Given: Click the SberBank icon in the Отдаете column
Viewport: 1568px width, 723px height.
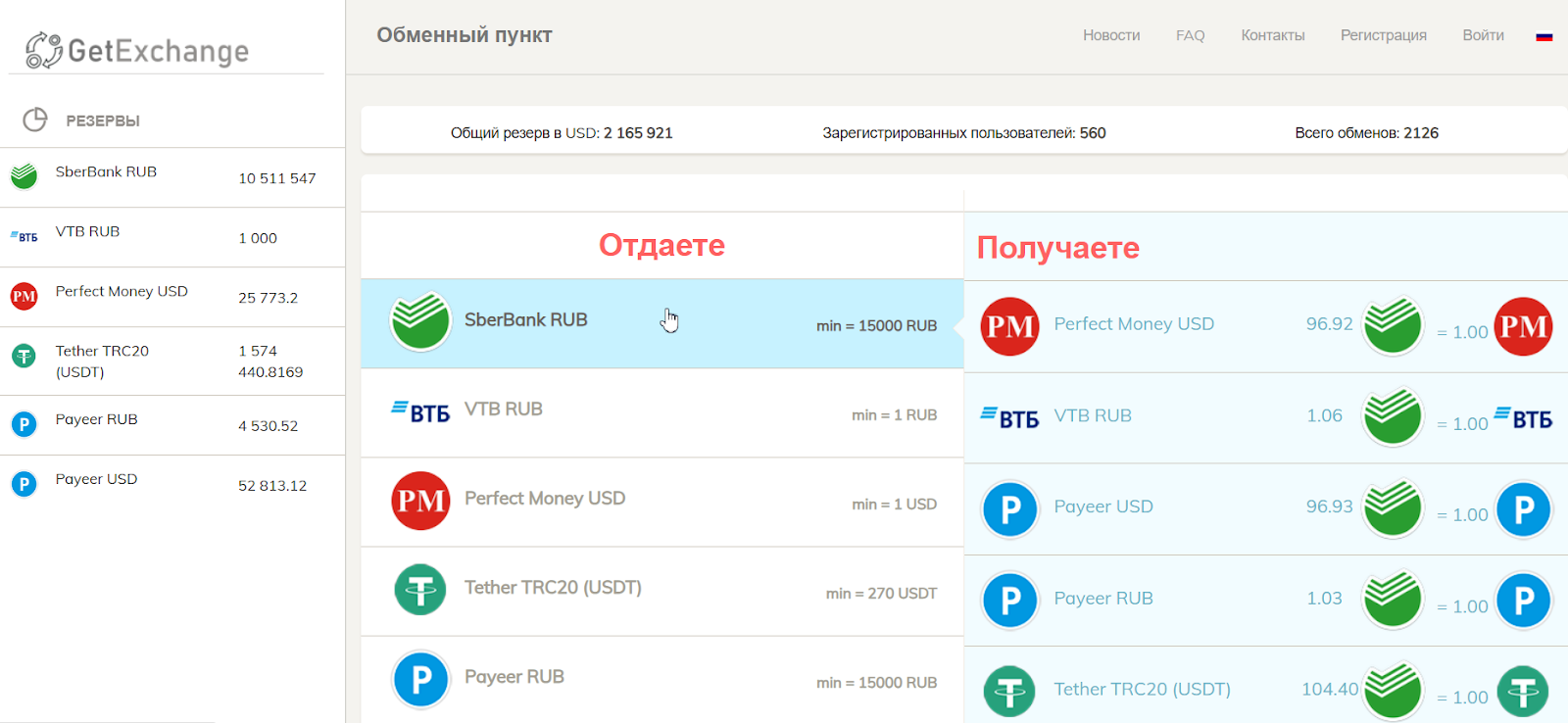Looking at the screenshot, I should [x=420, y=321].
